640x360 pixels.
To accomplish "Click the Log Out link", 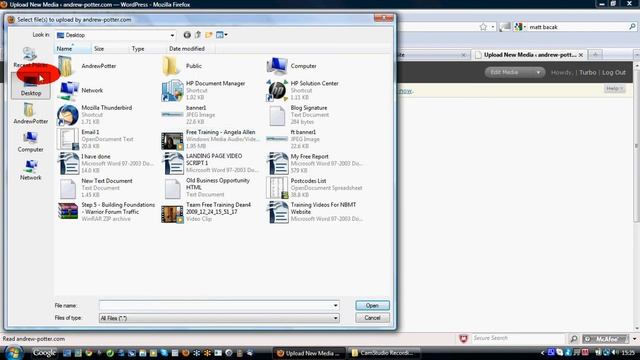I will pyautogui.click(x=614, y=72).
